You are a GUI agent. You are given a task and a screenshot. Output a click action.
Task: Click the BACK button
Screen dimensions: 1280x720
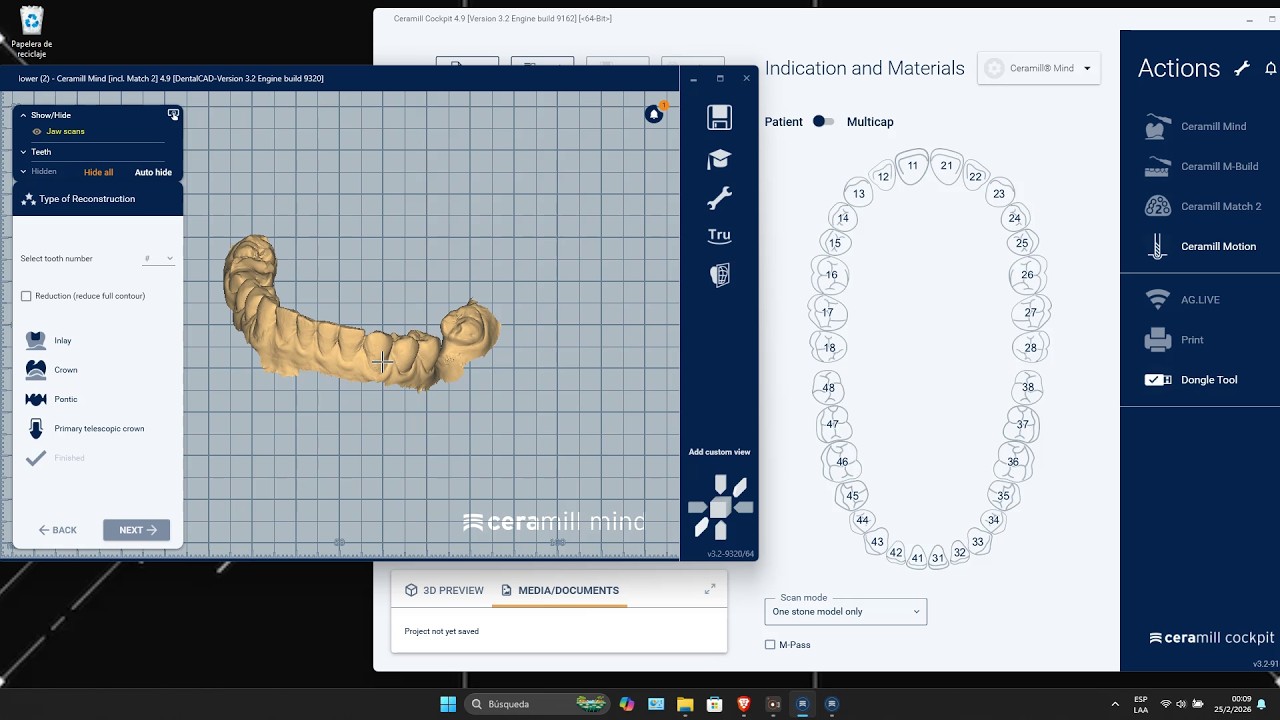pyautogui.click(x=58, y=530)
